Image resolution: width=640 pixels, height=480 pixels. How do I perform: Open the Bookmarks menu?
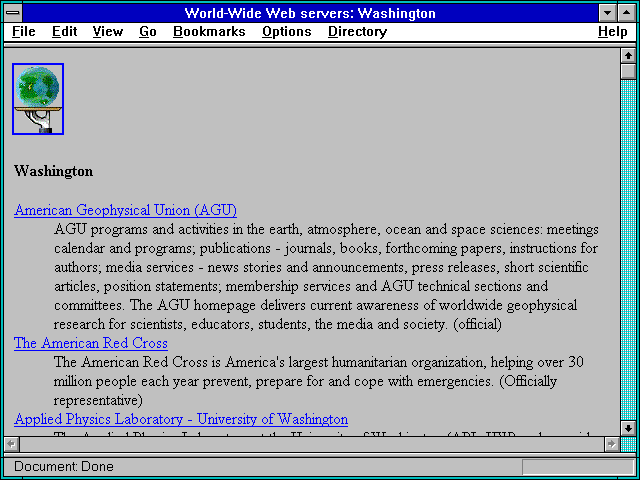(209, 32)
